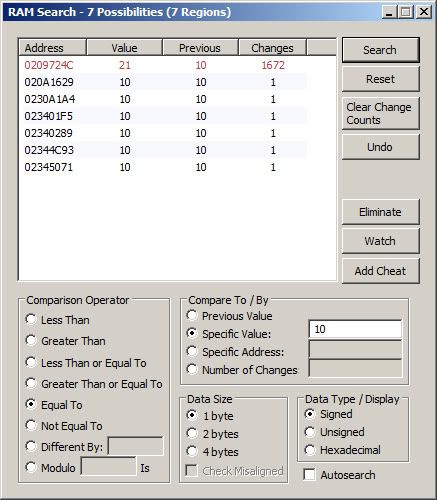
Task: Select address row 02344C93
Action: (x=163, y=150)
